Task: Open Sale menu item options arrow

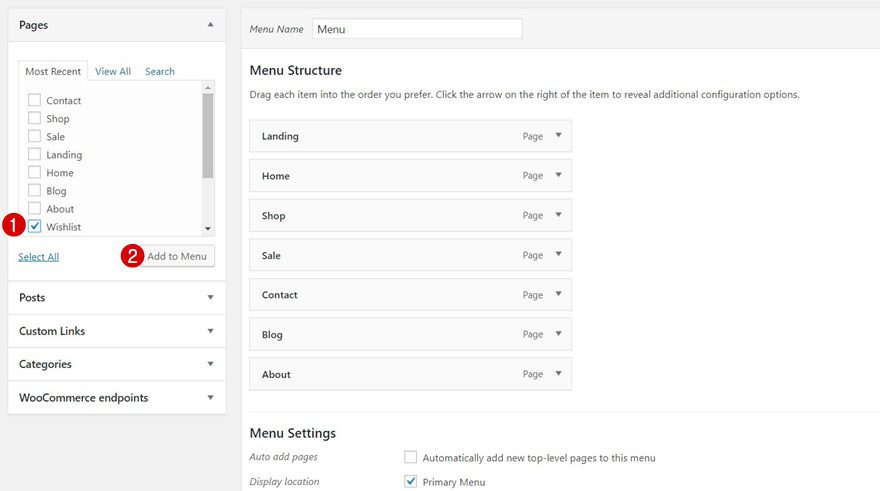Action: pyautogui.click(x=558, y=255)
